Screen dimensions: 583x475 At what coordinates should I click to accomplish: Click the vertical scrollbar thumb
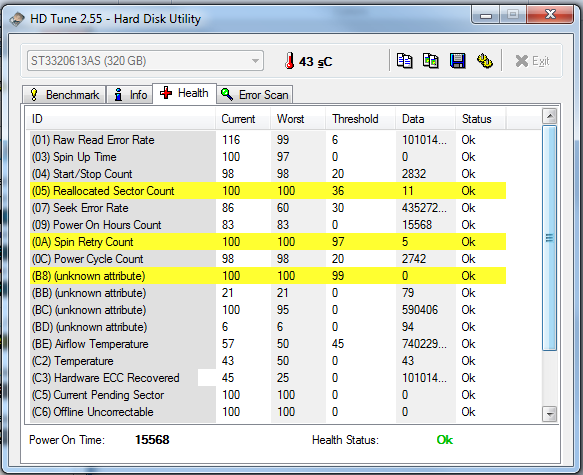pos(550,238)
